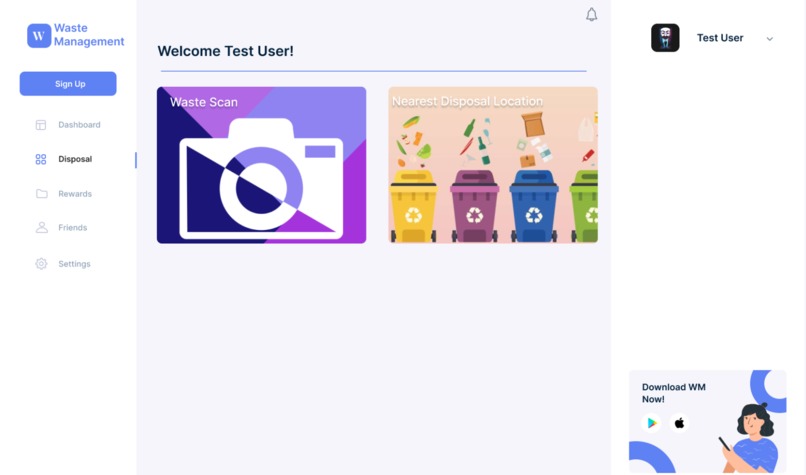Open the Nearest Disposal Location card
Viewport: 806px width, 475px height.
click(493, 165)
